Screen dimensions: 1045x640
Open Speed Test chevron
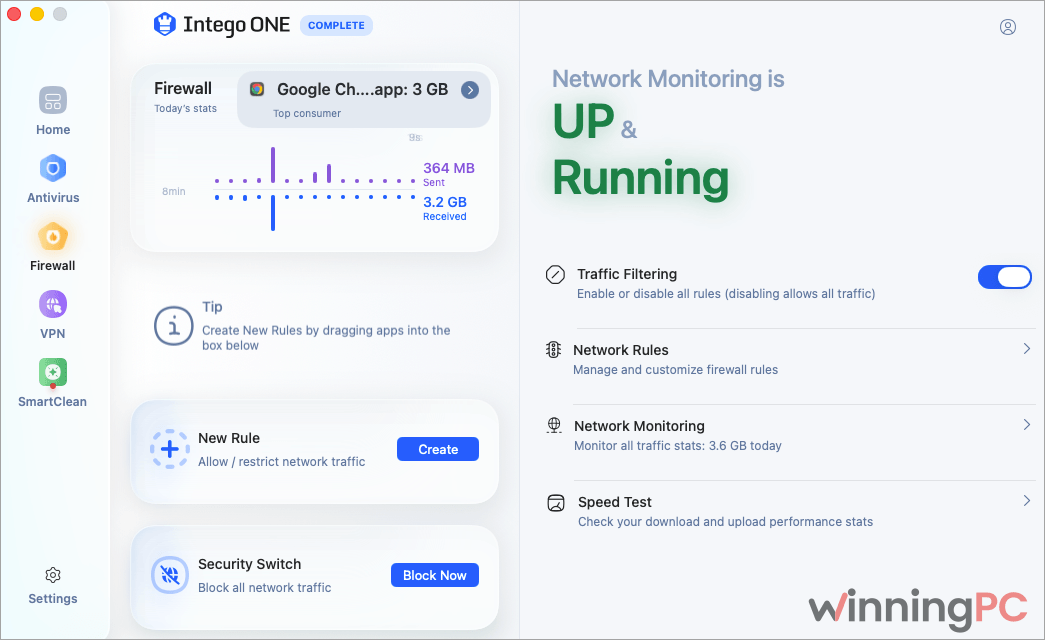[x=1026, y=501]
